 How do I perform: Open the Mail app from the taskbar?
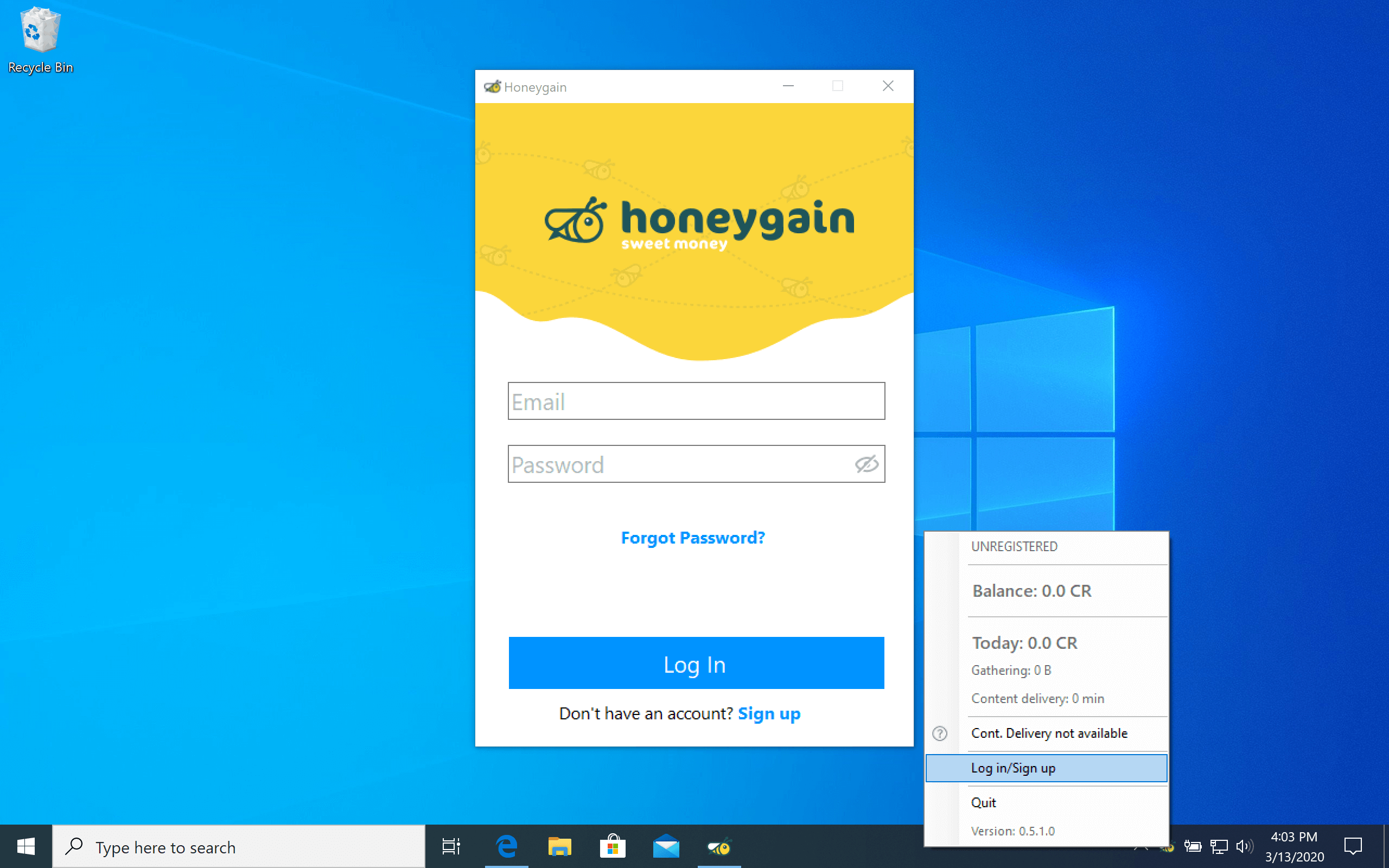[666, 846]
